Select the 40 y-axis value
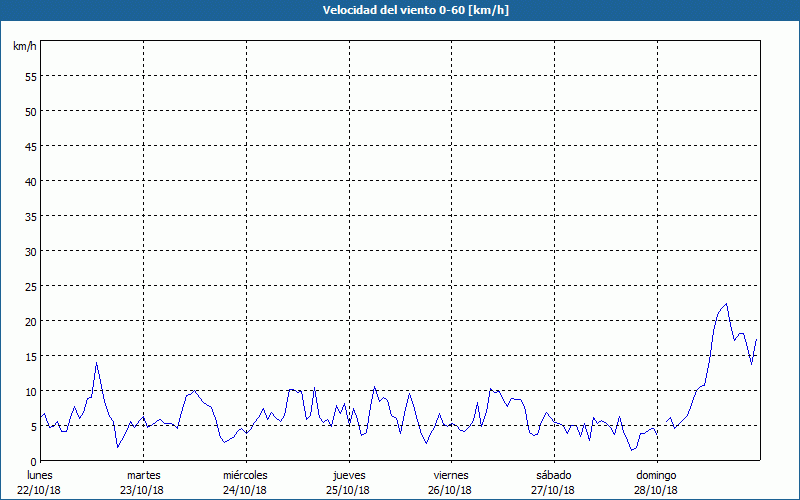 tap(31, 182)
